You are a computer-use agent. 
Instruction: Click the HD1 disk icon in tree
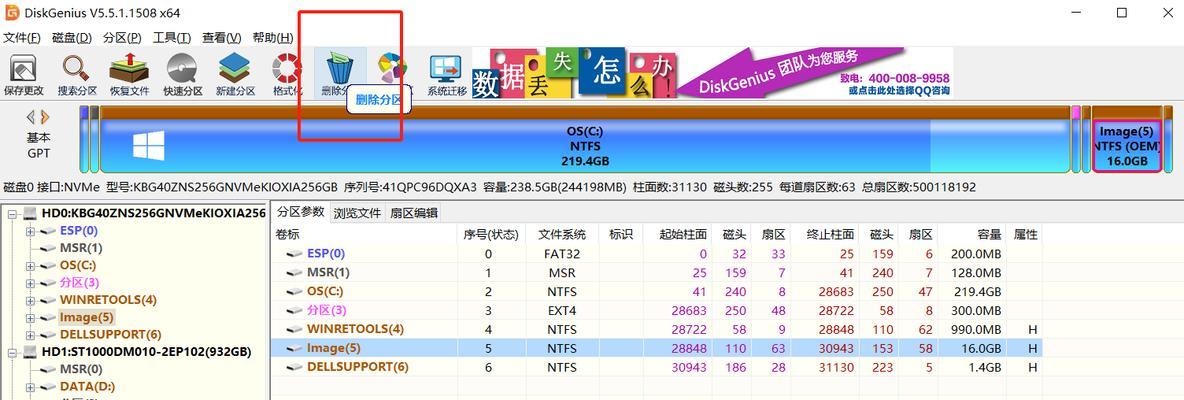(29, 352)
